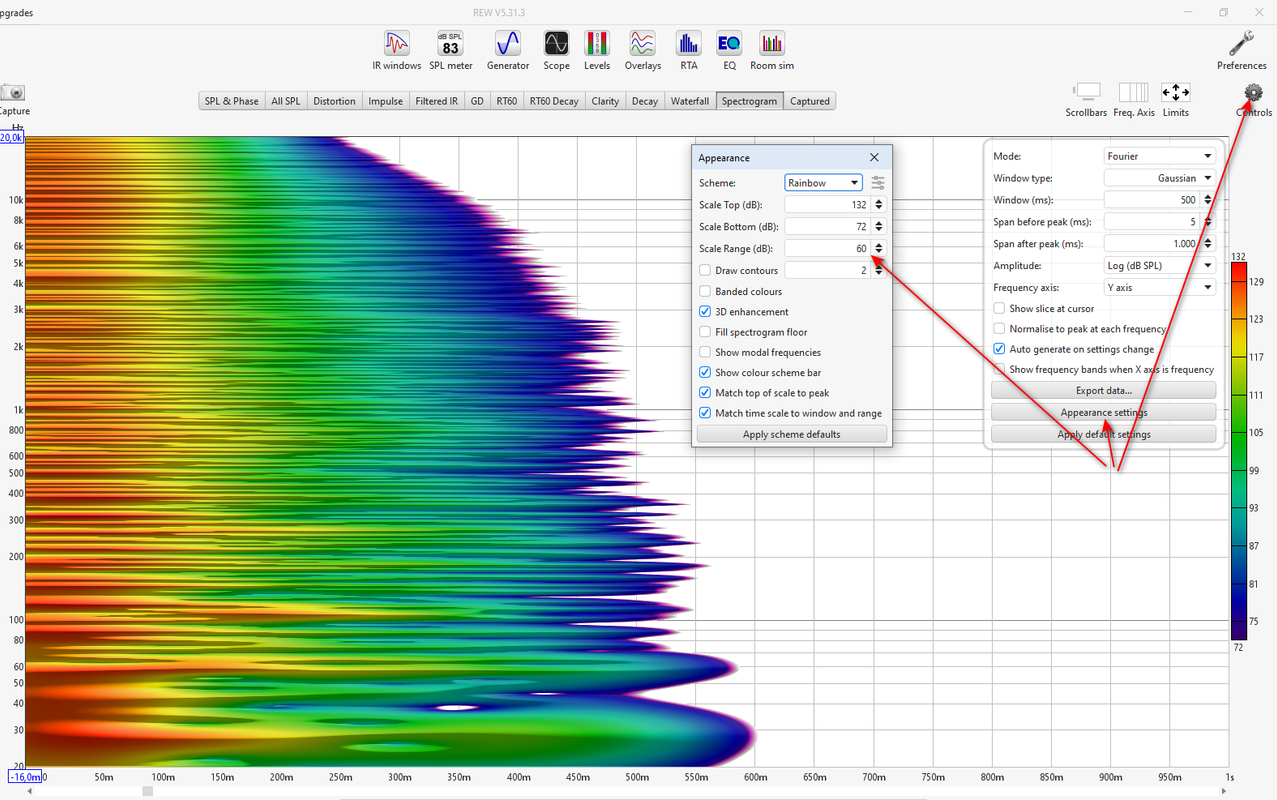Open the Mode Fourier dropdown
The width and height of the screenshot is (1277, 800).
(x=1160, y=156)
